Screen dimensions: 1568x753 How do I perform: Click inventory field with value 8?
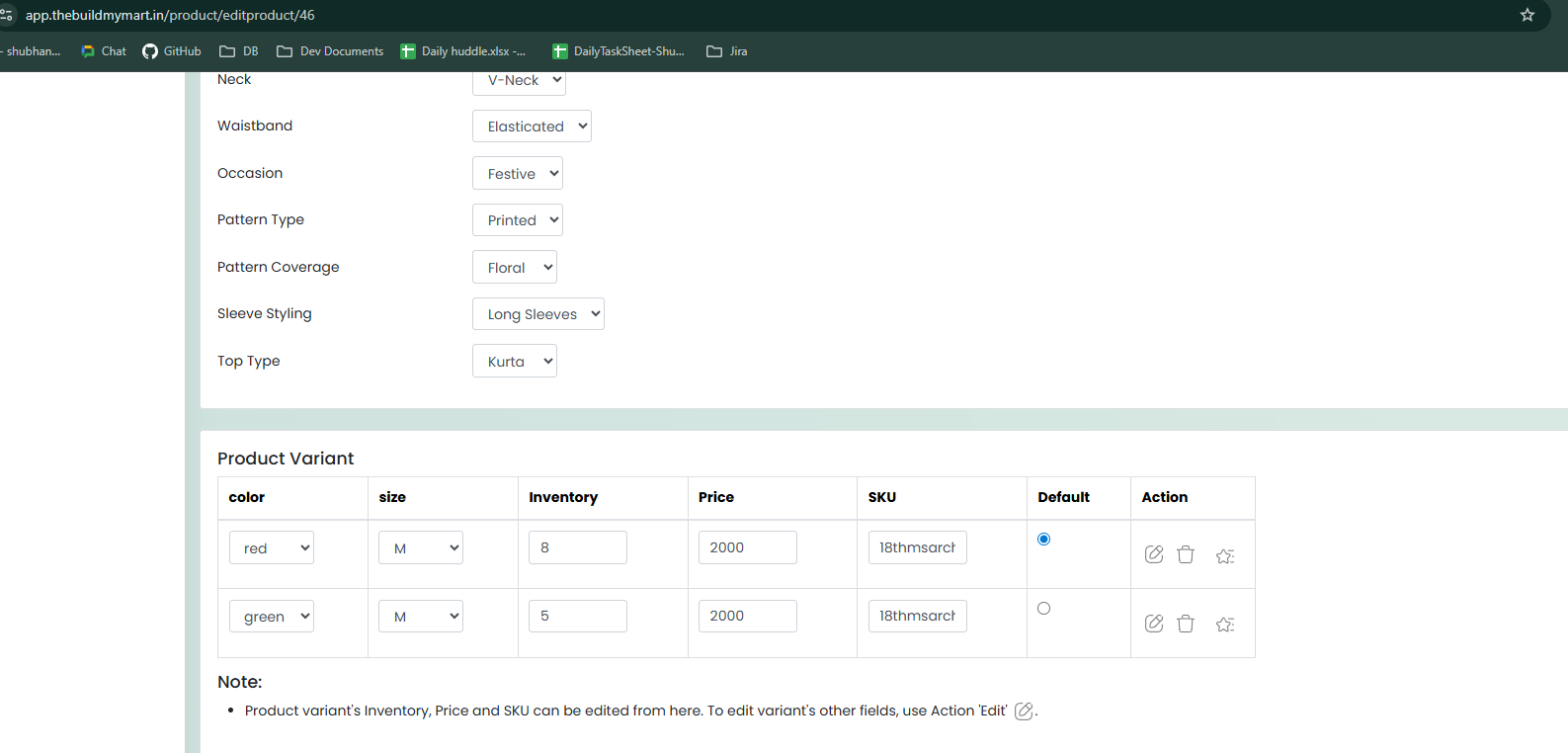point(578,547)
